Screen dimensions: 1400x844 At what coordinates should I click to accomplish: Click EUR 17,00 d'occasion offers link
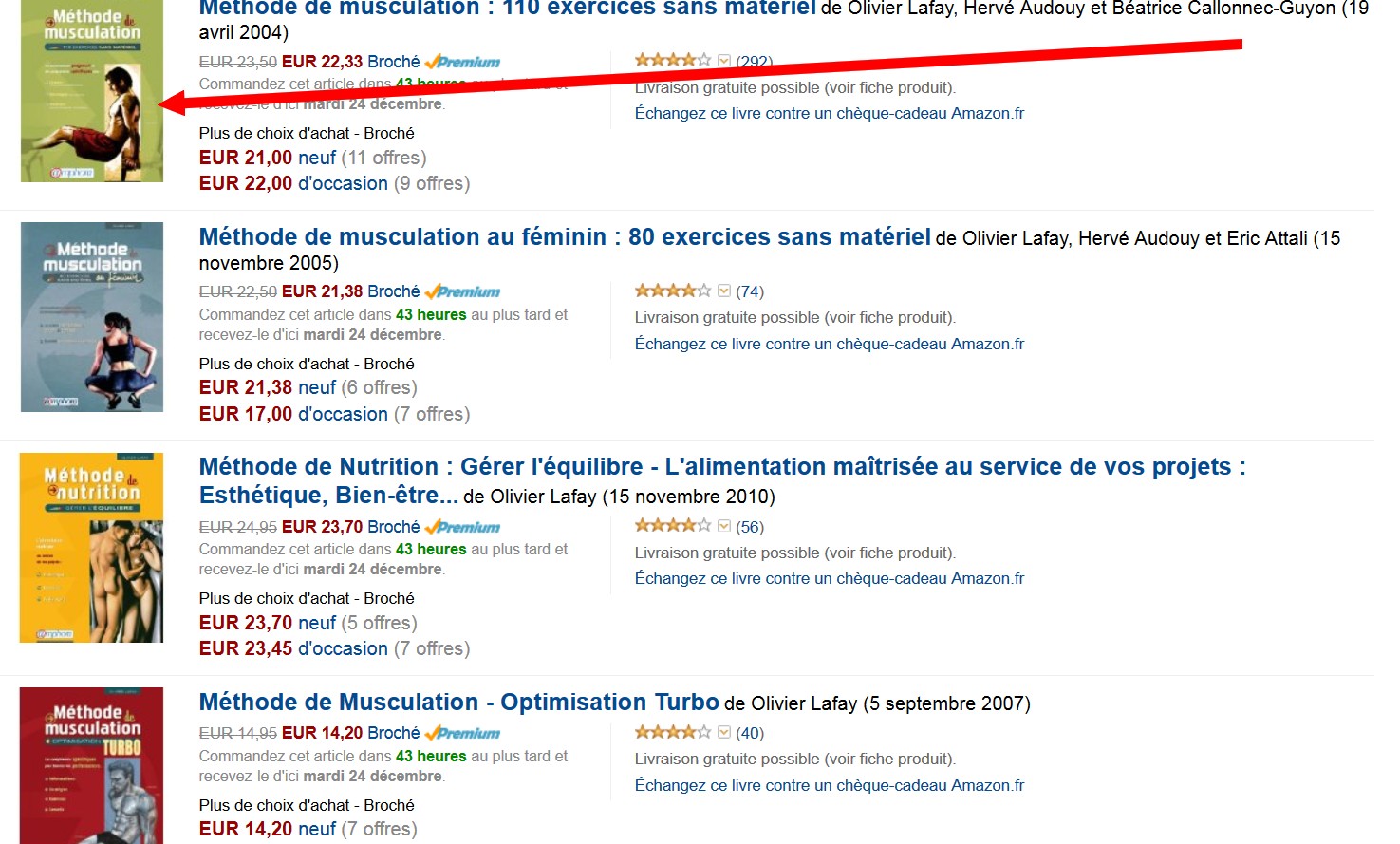click(293, 414)
